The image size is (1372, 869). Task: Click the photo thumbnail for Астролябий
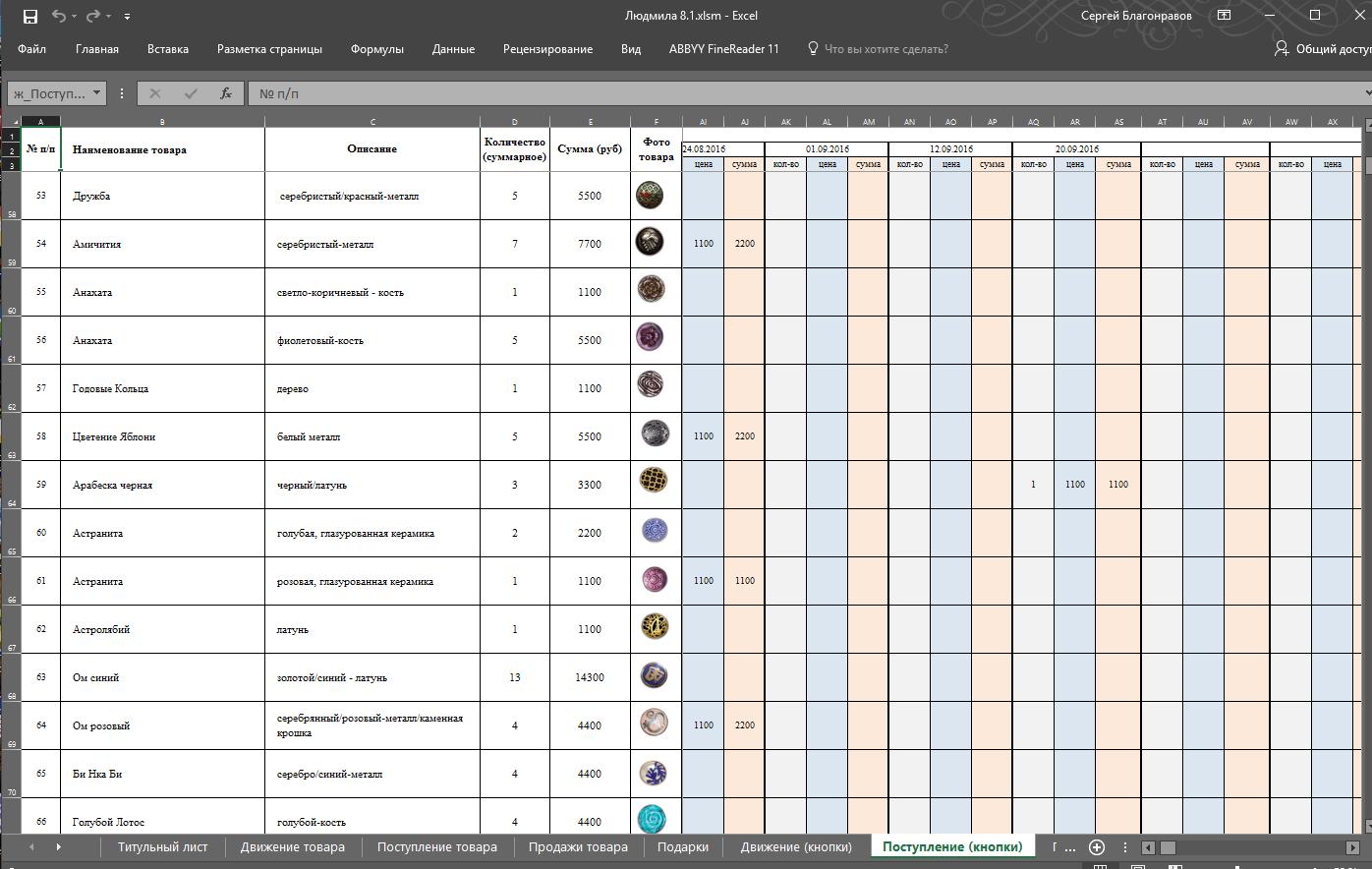[655, 625]
